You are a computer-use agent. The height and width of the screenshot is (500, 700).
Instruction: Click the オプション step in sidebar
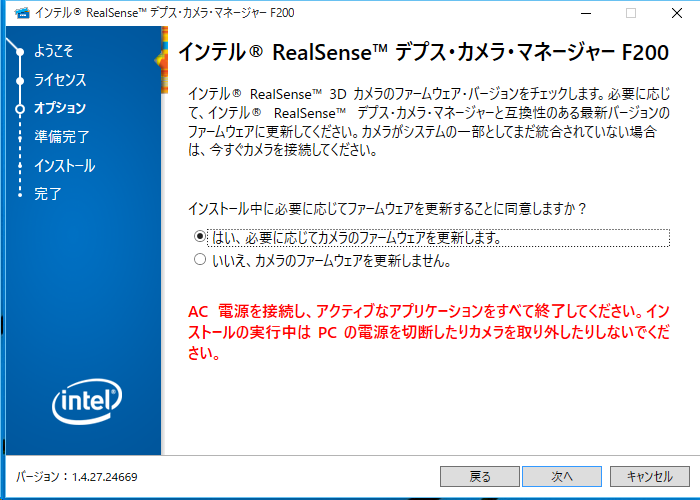[x=60, y=108]
